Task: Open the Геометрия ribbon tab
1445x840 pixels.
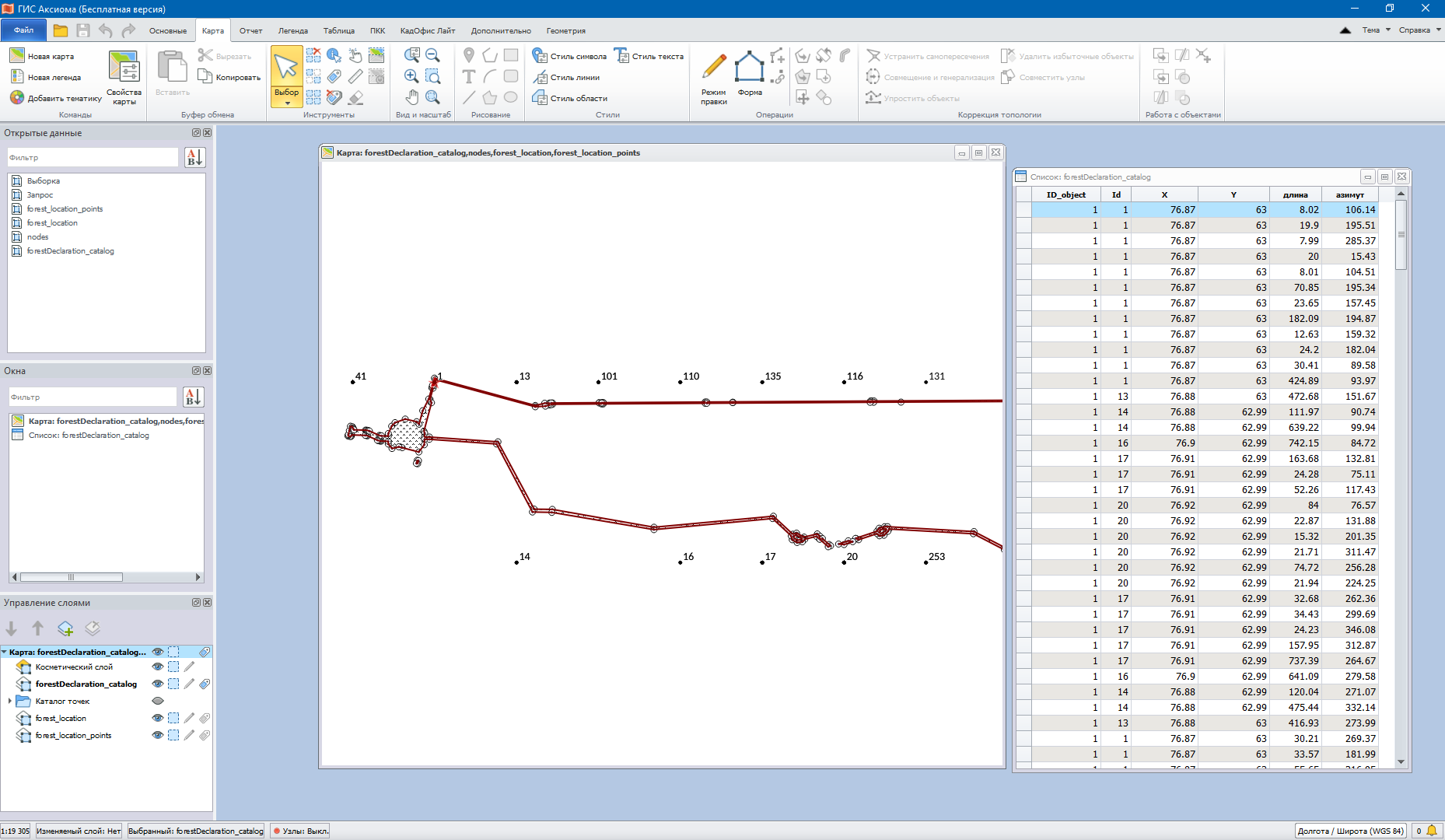Action: click(565, 31)
